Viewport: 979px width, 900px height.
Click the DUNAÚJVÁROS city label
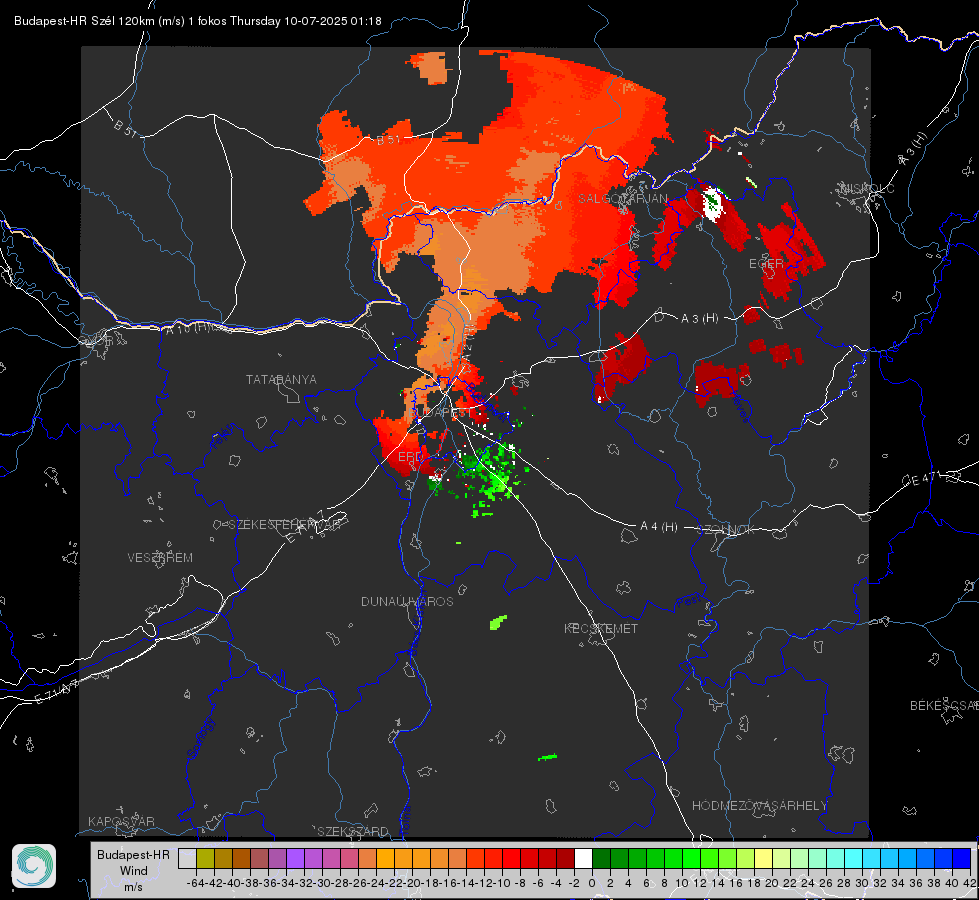(x=407, y=601)
